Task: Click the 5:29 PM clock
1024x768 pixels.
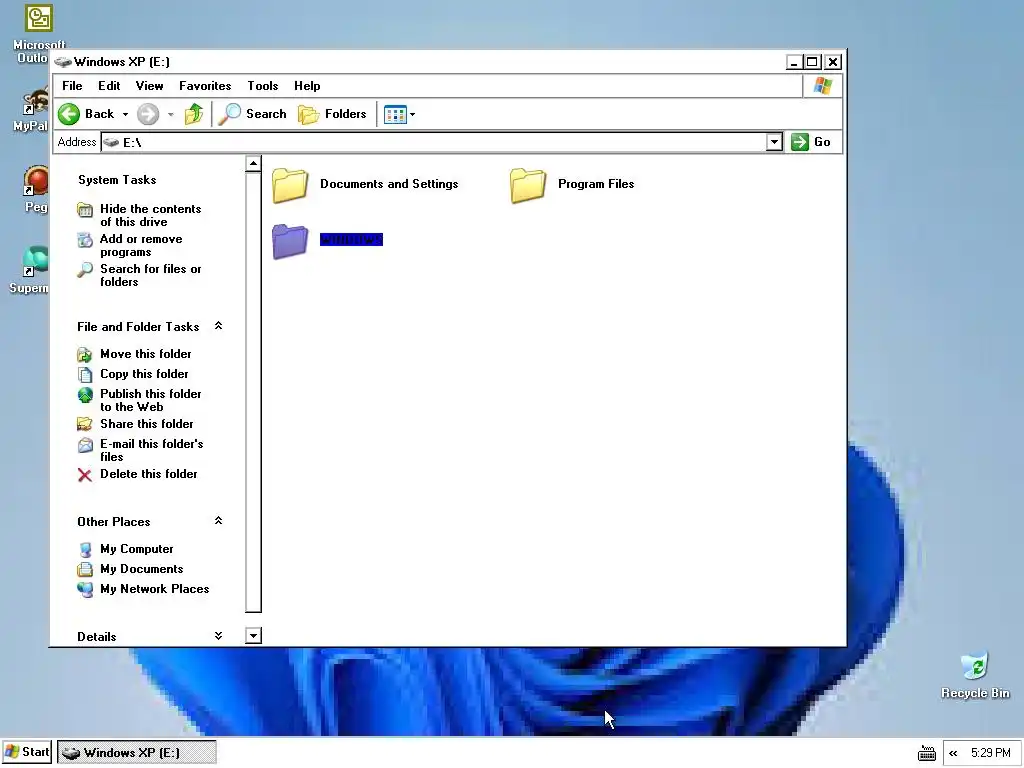Action: (x=990, y=753)
